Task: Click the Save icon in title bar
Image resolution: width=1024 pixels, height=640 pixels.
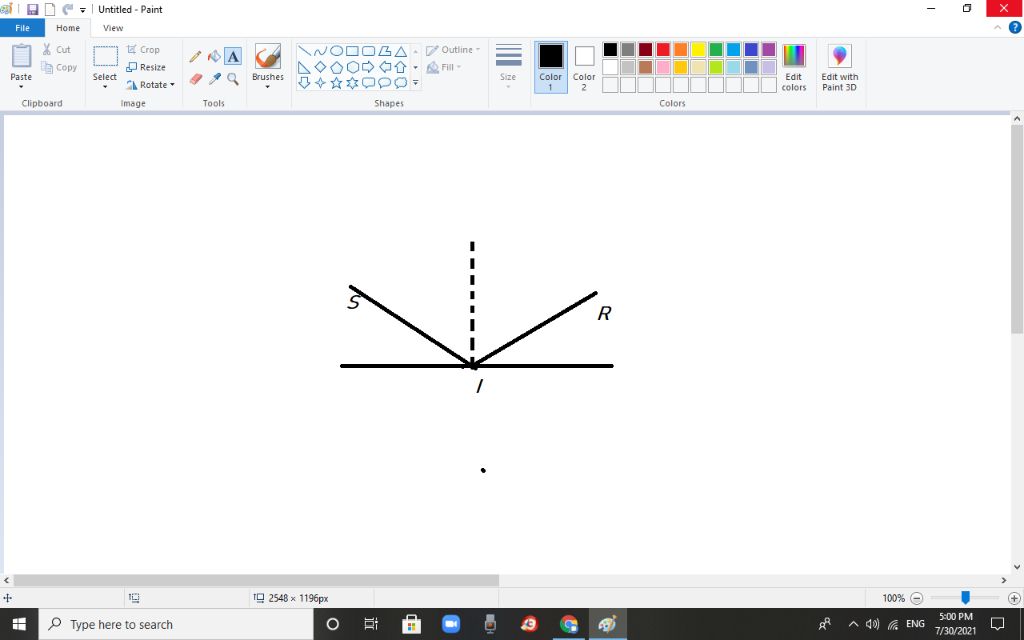Action: (x=32, y=10)
